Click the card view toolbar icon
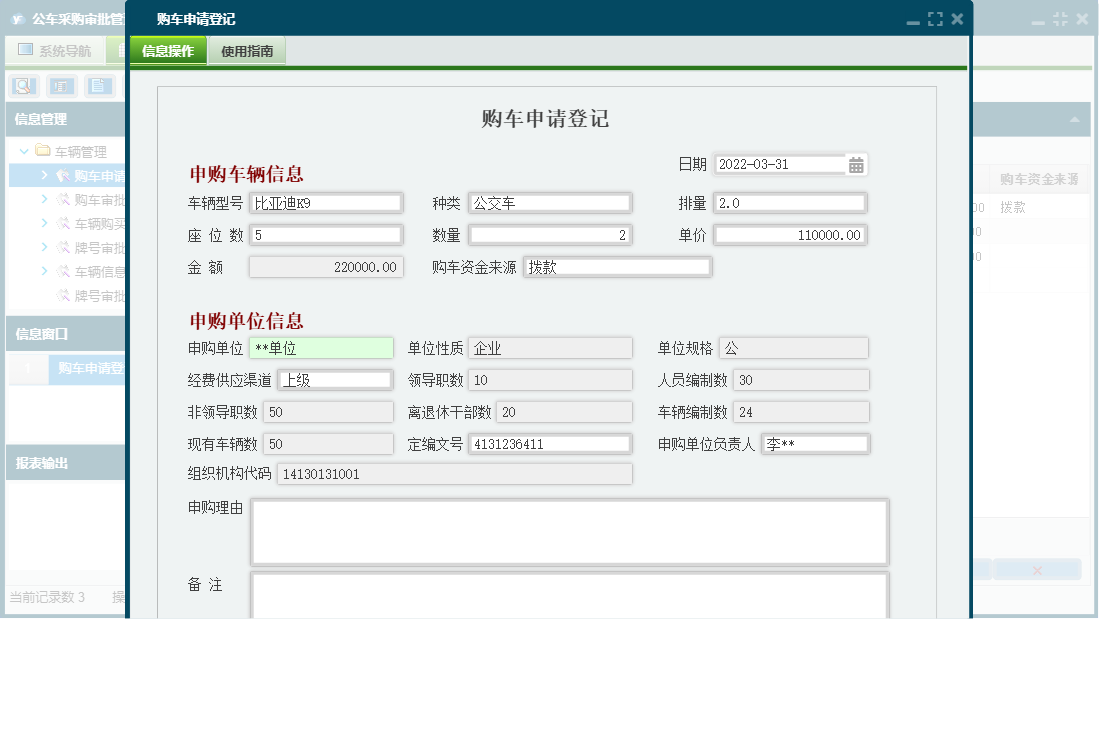 (59, 86)
